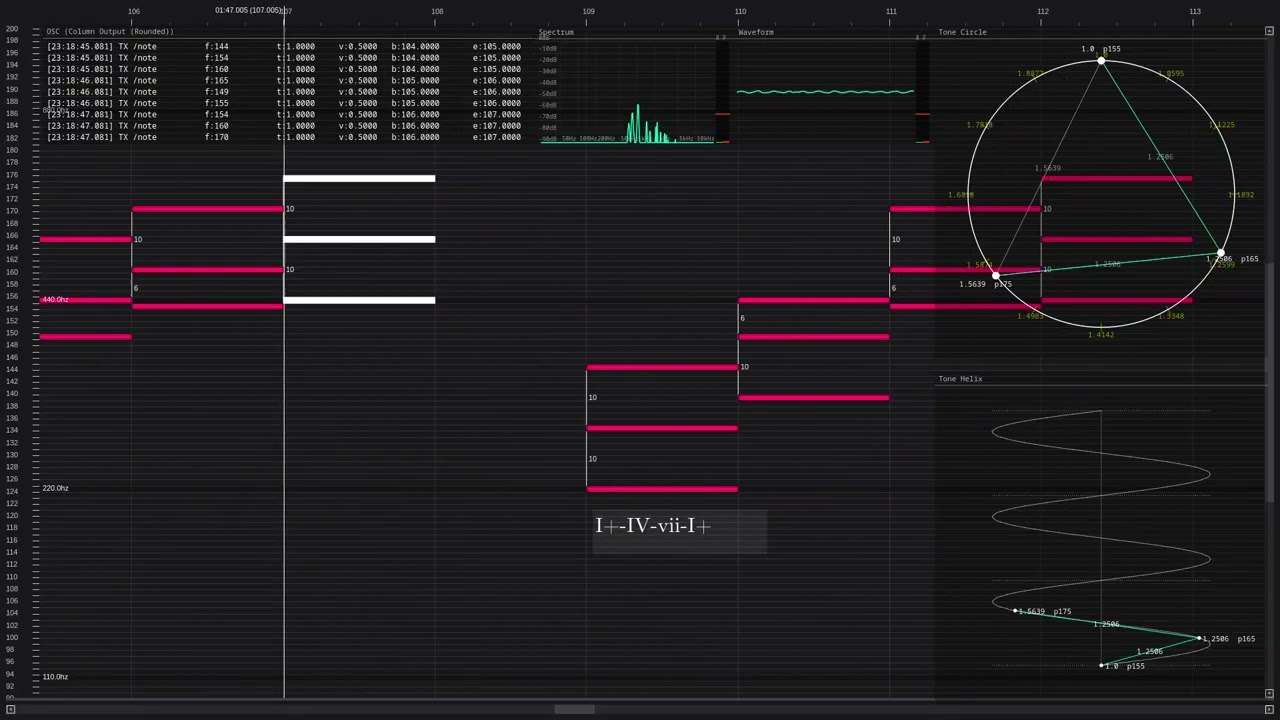Jump to timeline beat 108
The height and width of the screenshot is (720, 1280).
(x=437, y=11)
